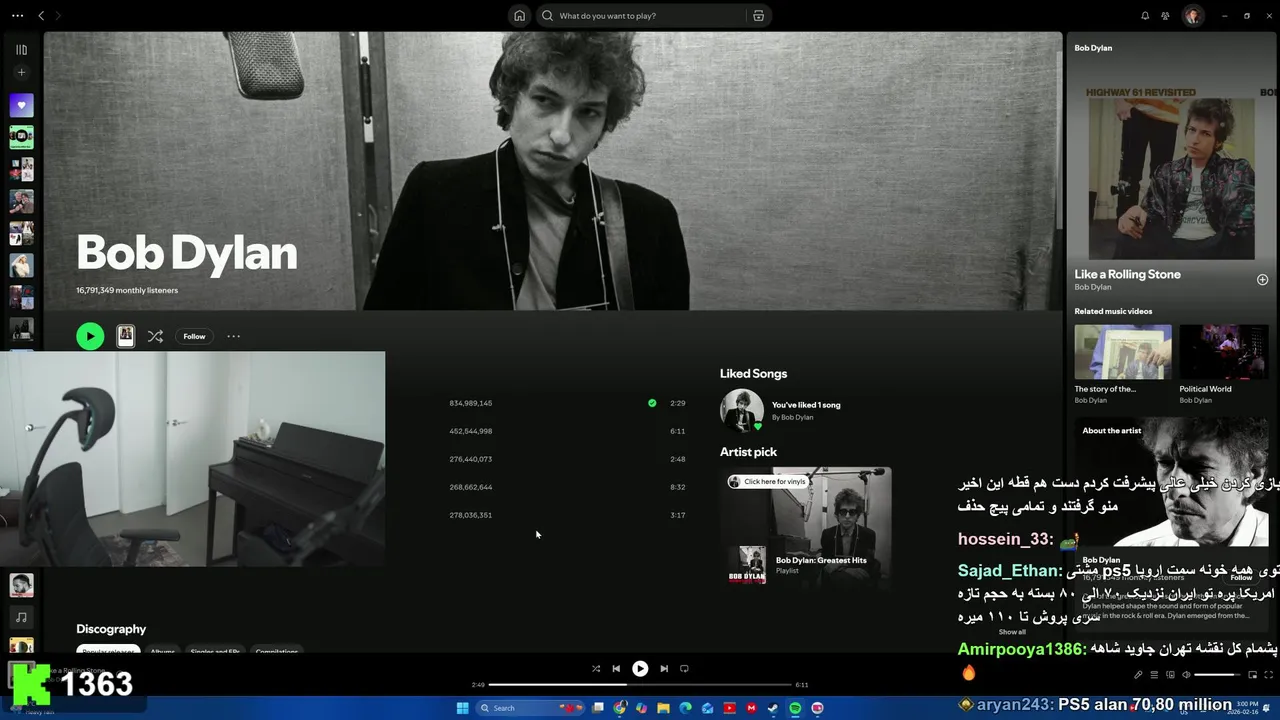Screen dimensions: 1280x720
Task: Play Bob Dylan with green play button
Action: pyautogui.click(x=90, y=337)
